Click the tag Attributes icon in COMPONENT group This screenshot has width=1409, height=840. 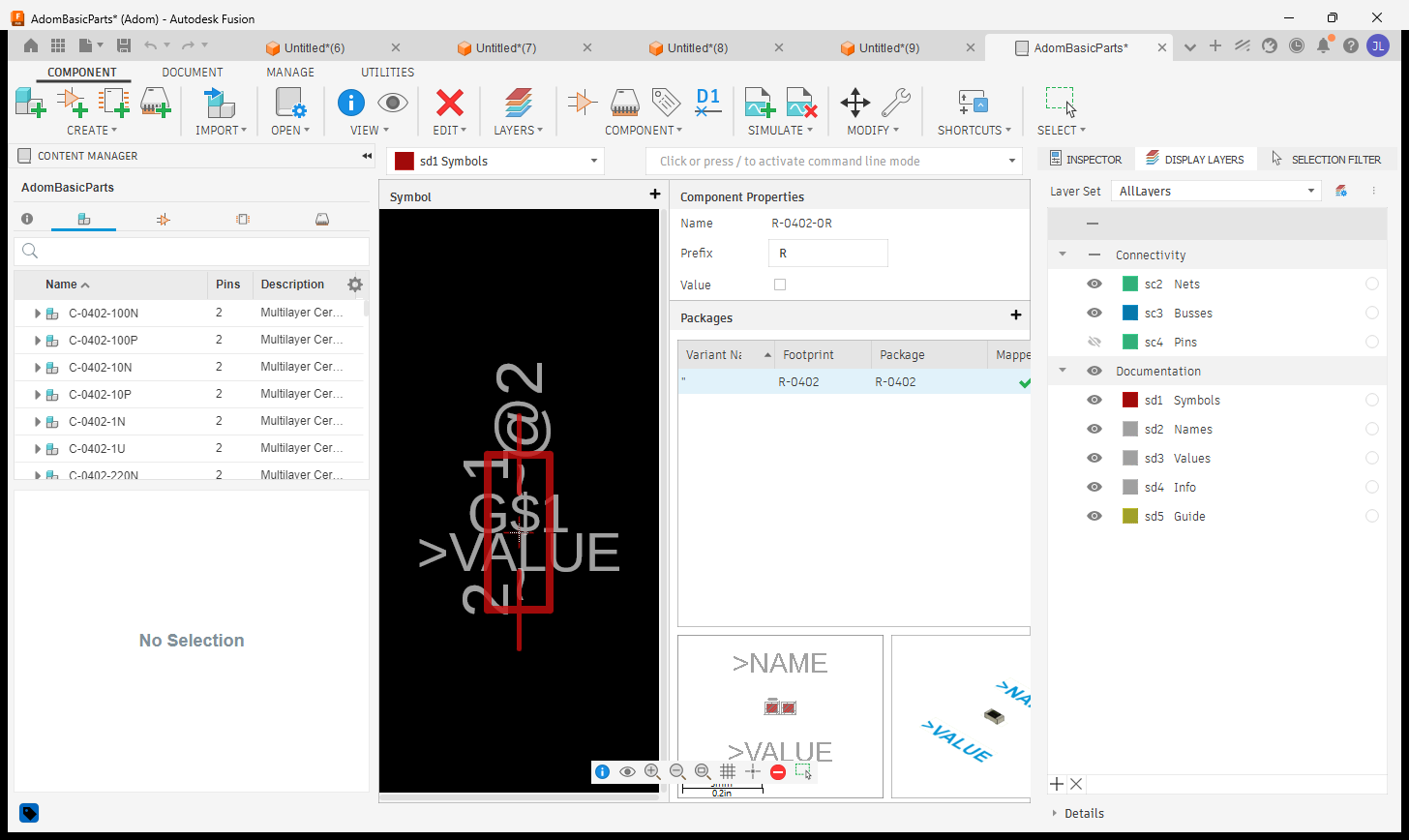666,102
